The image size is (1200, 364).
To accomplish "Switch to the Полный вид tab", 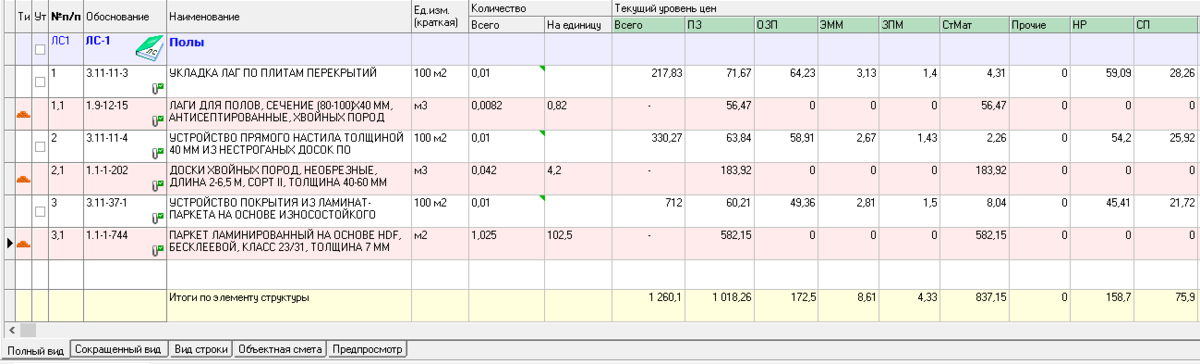I will pyautogui.click(x=35, y=350).
